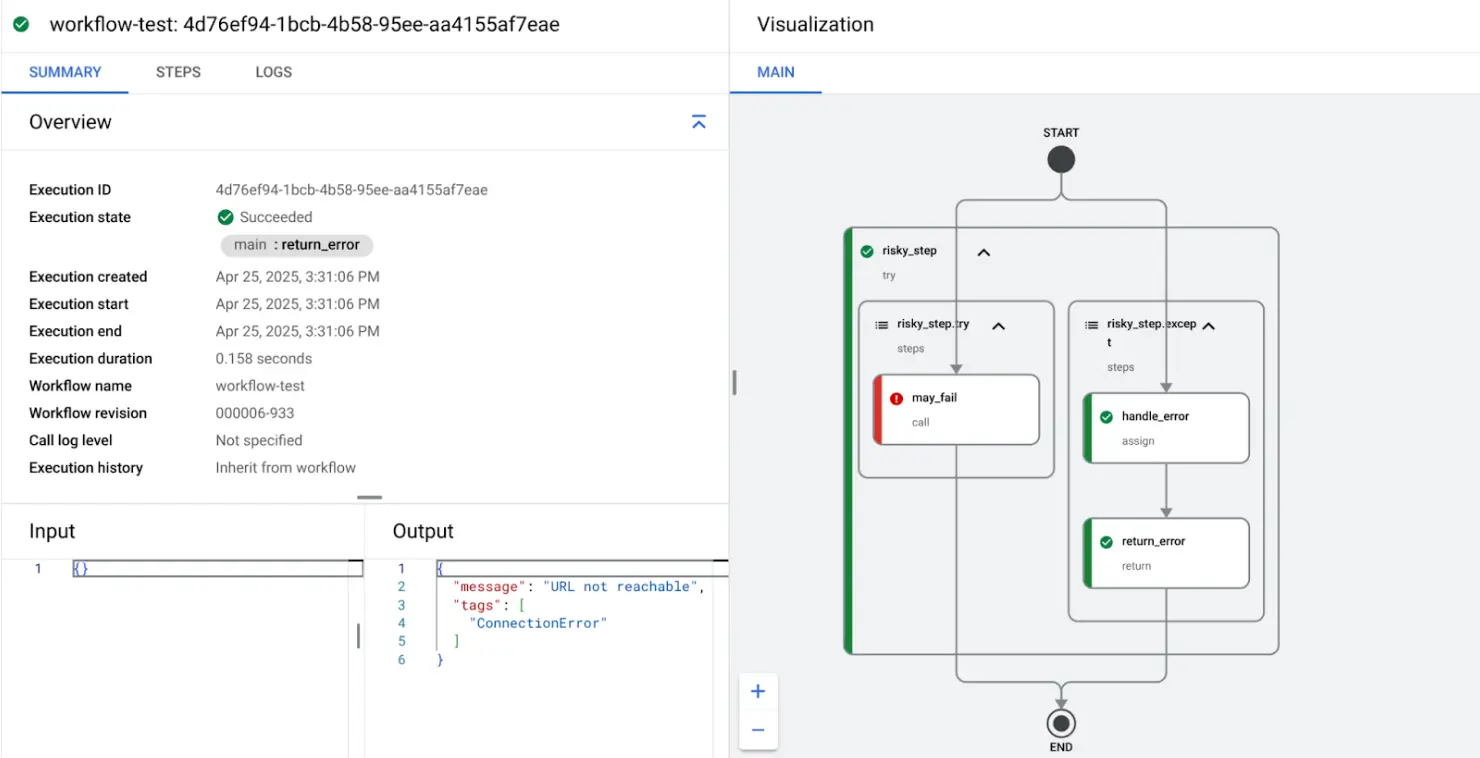1480x758 pixels.
Task: Click the list icon beside risky_step.try
Action: [882, 325]
